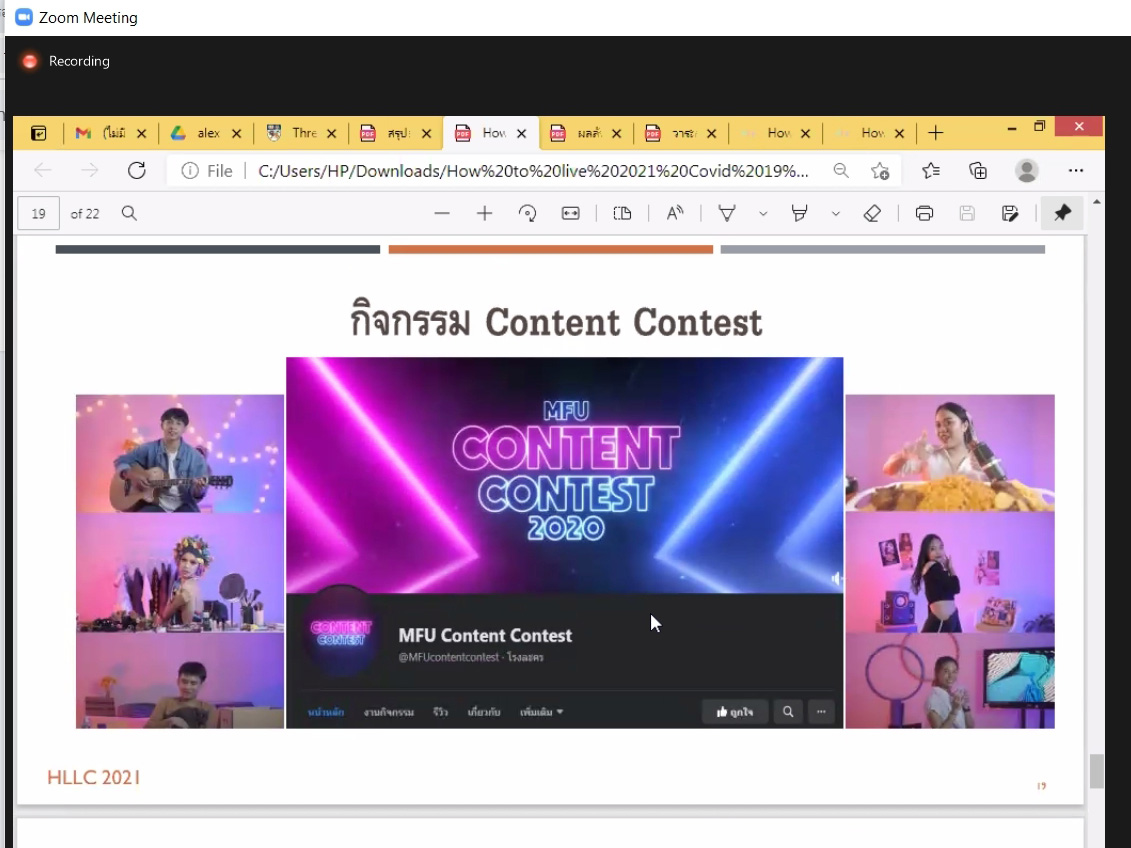Click Fit to width
This screenshot has width=1131, height=848.
pyautogui.click(x=570, y=213)
